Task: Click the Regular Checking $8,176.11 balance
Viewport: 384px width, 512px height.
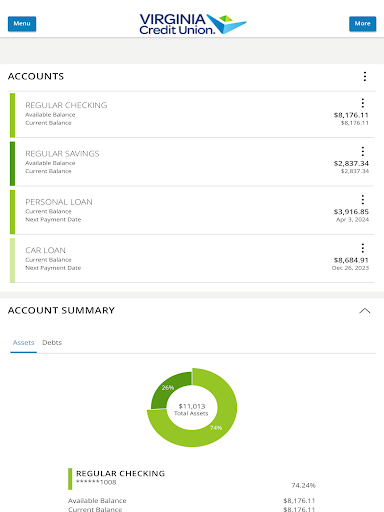Action: [x=351, y=115]
